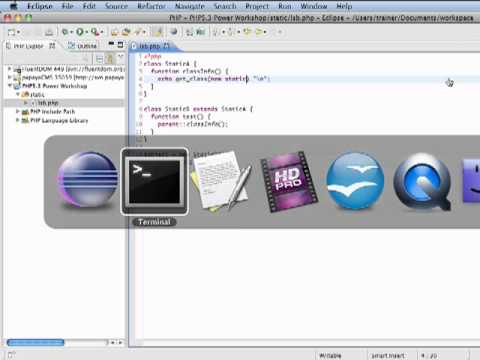
Task: Click the External Tools run icon
Action: [x=95, y=32]
